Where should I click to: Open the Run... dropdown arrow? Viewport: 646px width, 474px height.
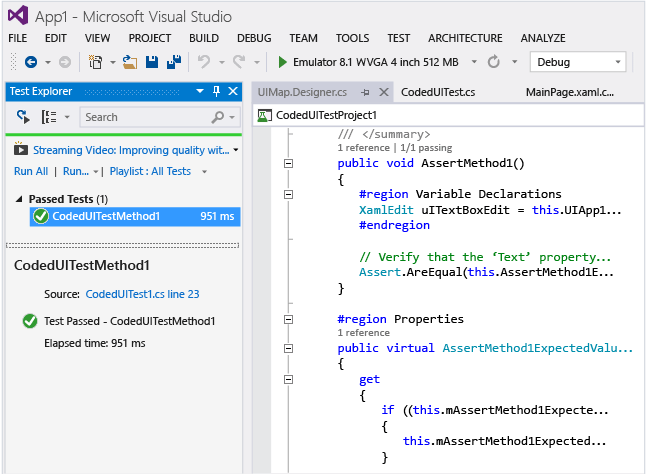[x=96, y=172]
